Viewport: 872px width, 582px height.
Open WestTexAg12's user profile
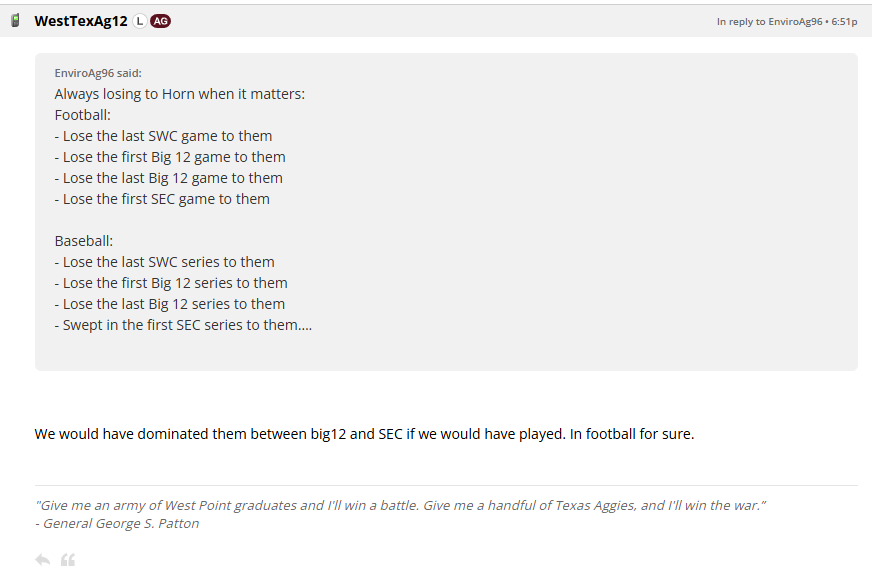[81, 21]
